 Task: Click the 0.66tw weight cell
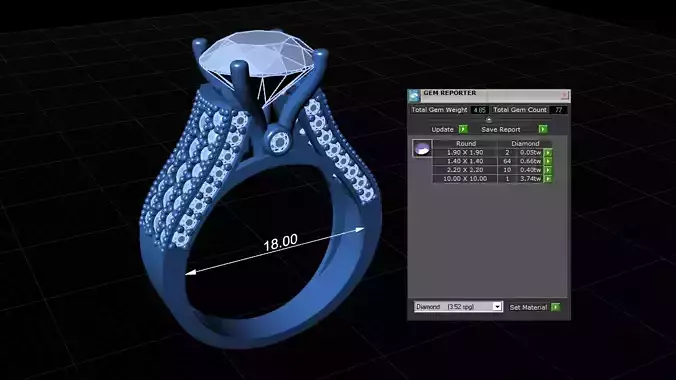click(x=530, y=161)
